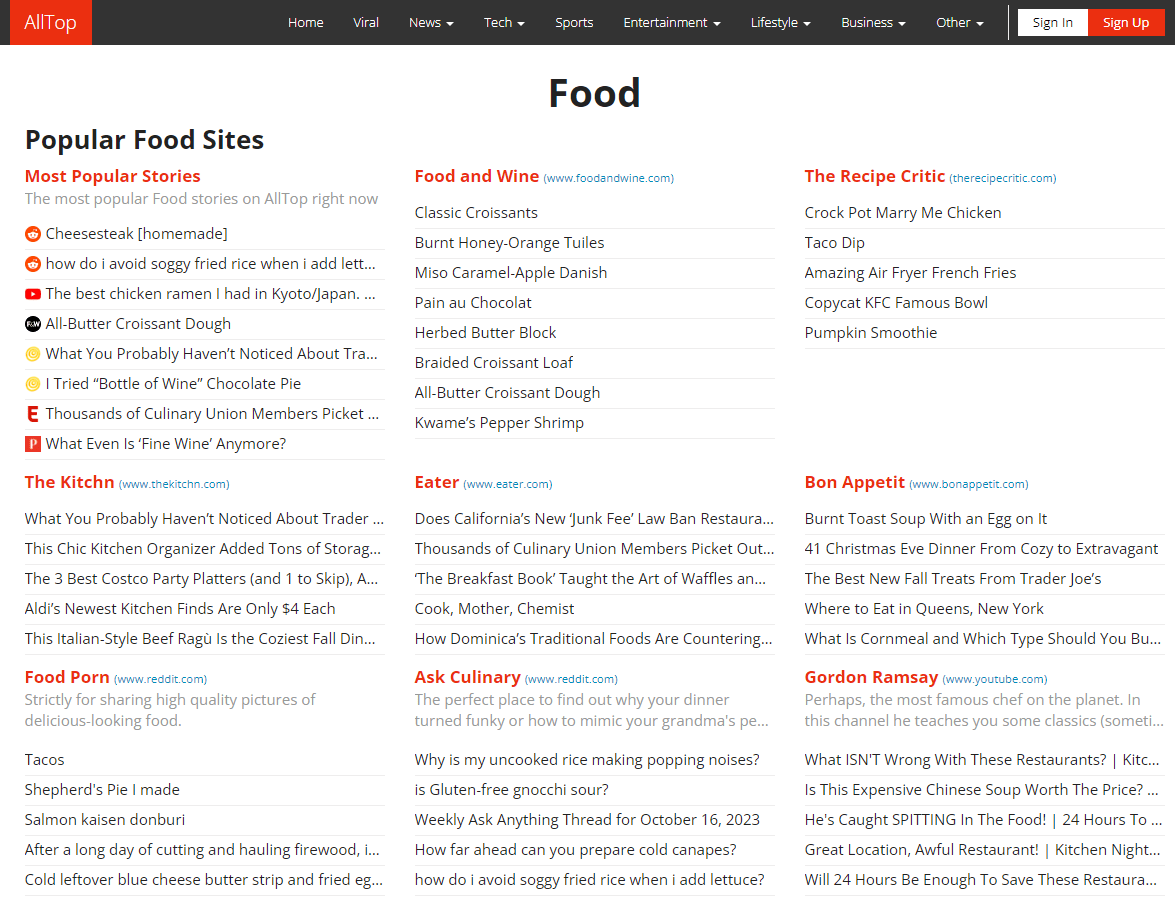
Task: Visit www.bonappetit.com link
Action: tap(969, 484)
